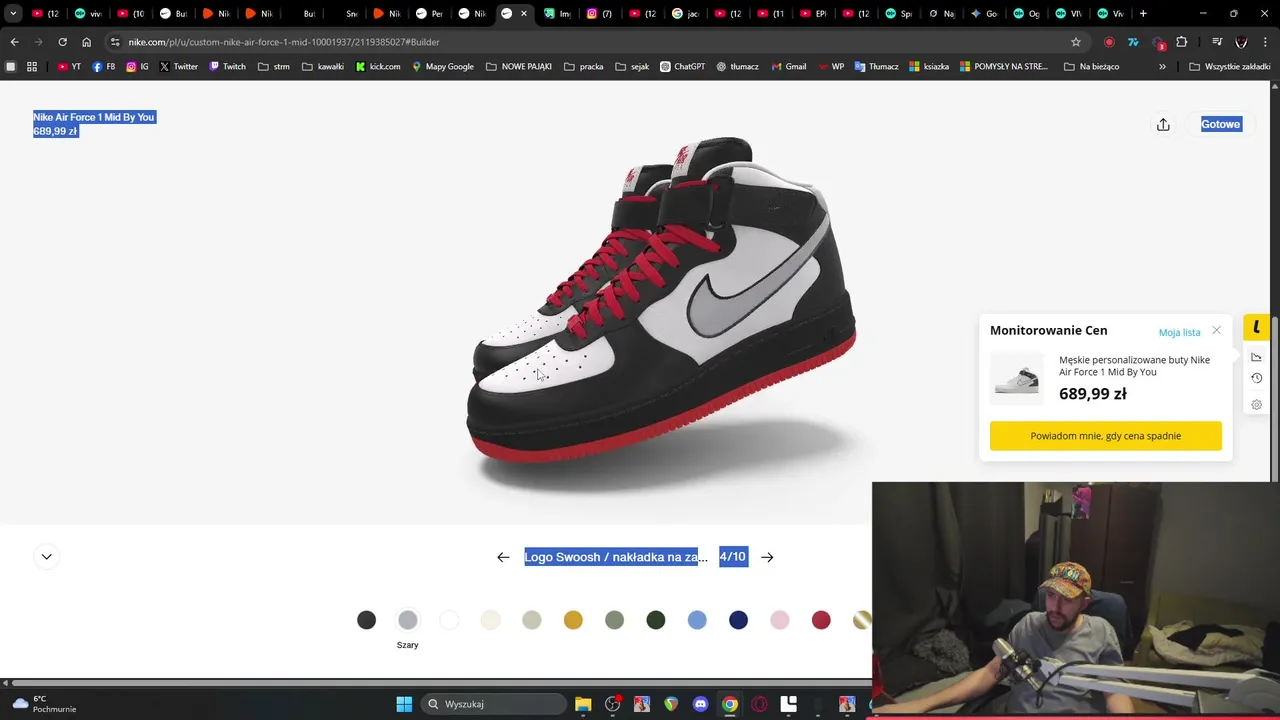
Task: Close the active Nike tab
Action: [x=524, y=14]
